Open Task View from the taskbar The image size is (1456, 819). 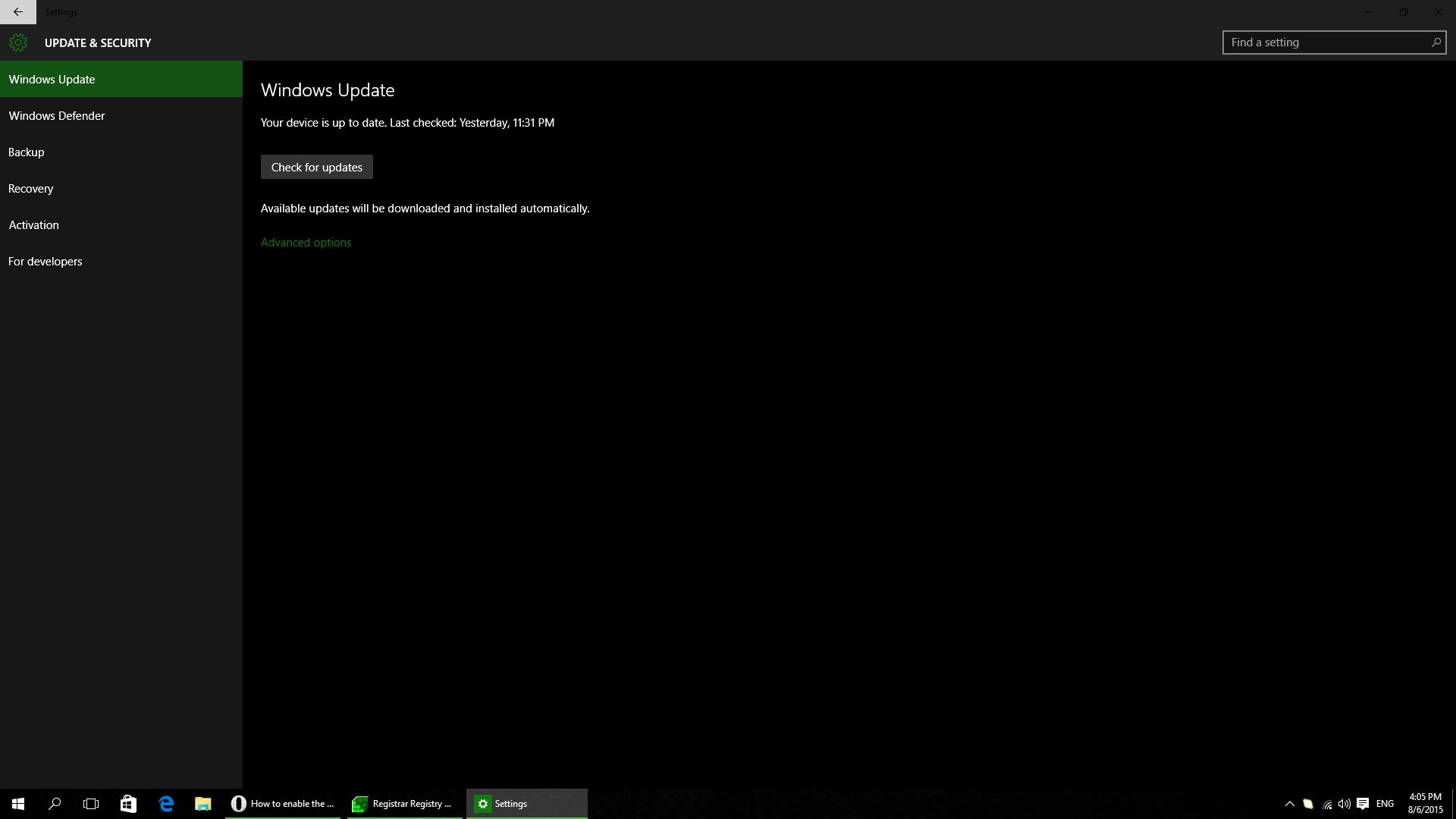[x=91, y=804]
